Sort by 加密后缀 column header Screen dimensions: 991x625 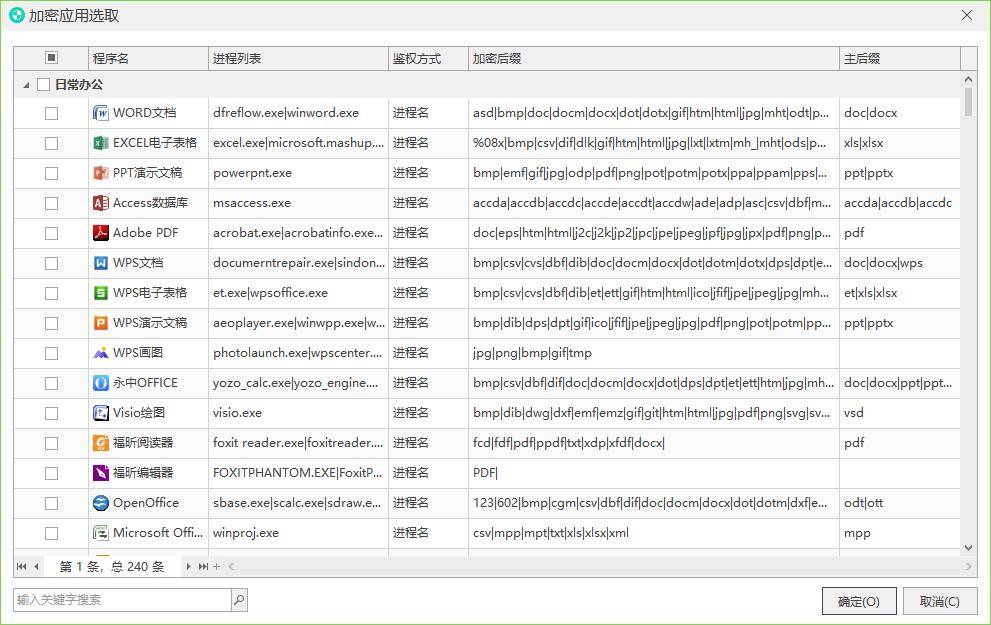[654, 58]
